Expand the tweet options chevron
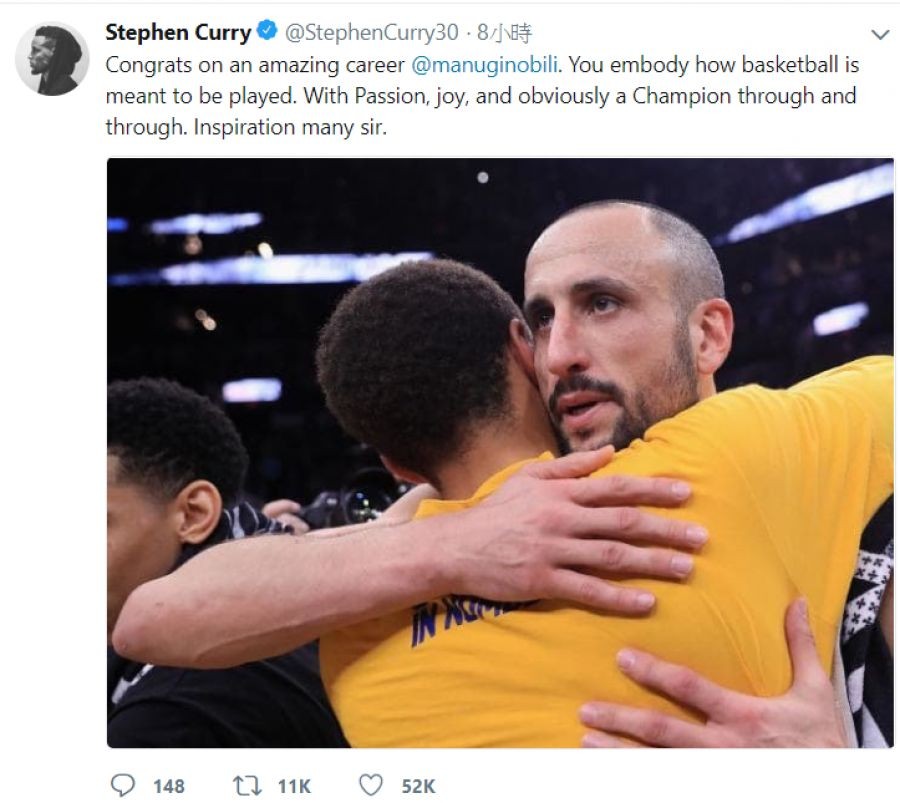 coord(880,34)
